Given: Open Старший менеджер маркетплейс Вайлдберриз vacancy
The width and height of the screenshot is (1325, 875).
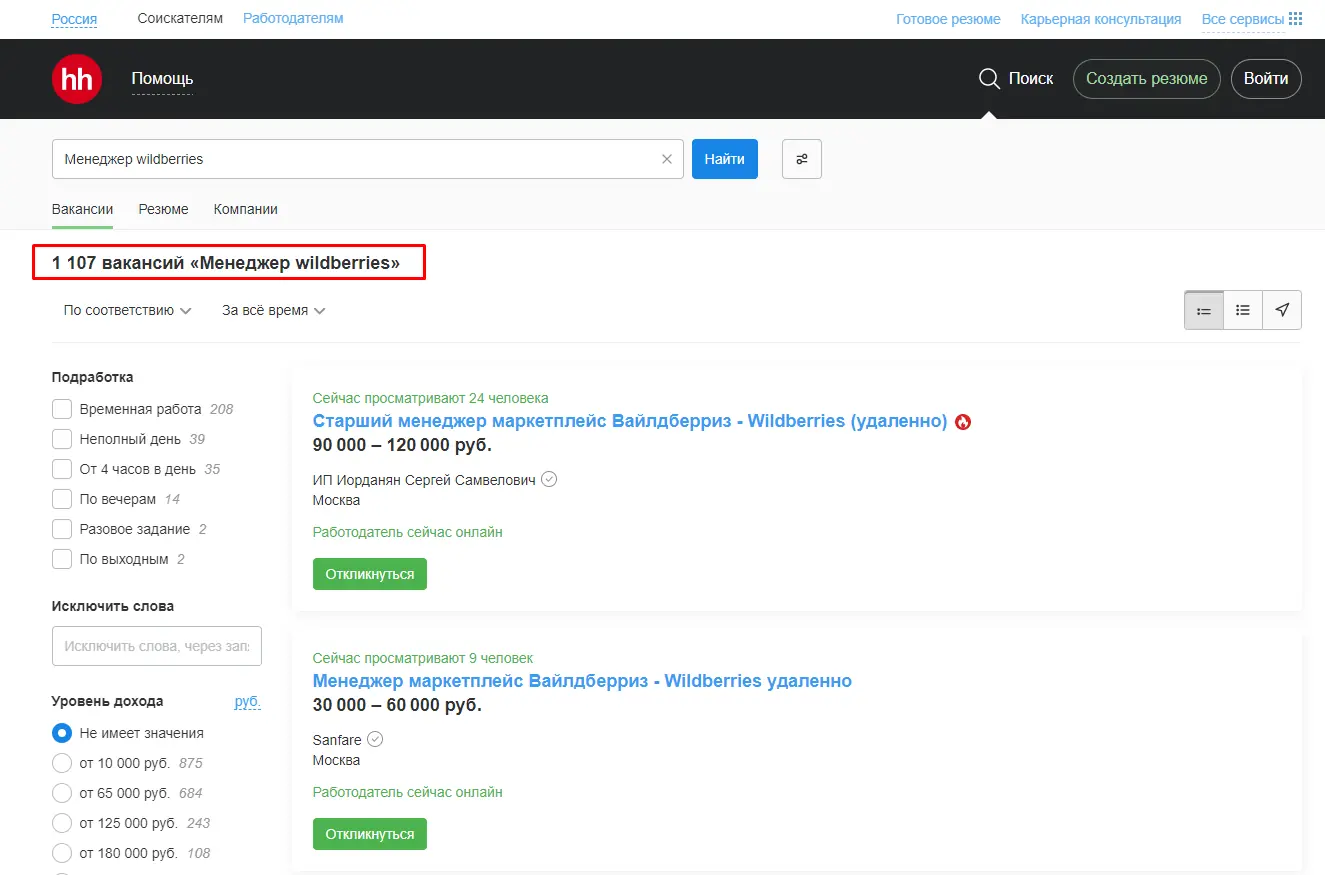Looking at the screenshot, I should pyautogui.click(x=630, y=421).
